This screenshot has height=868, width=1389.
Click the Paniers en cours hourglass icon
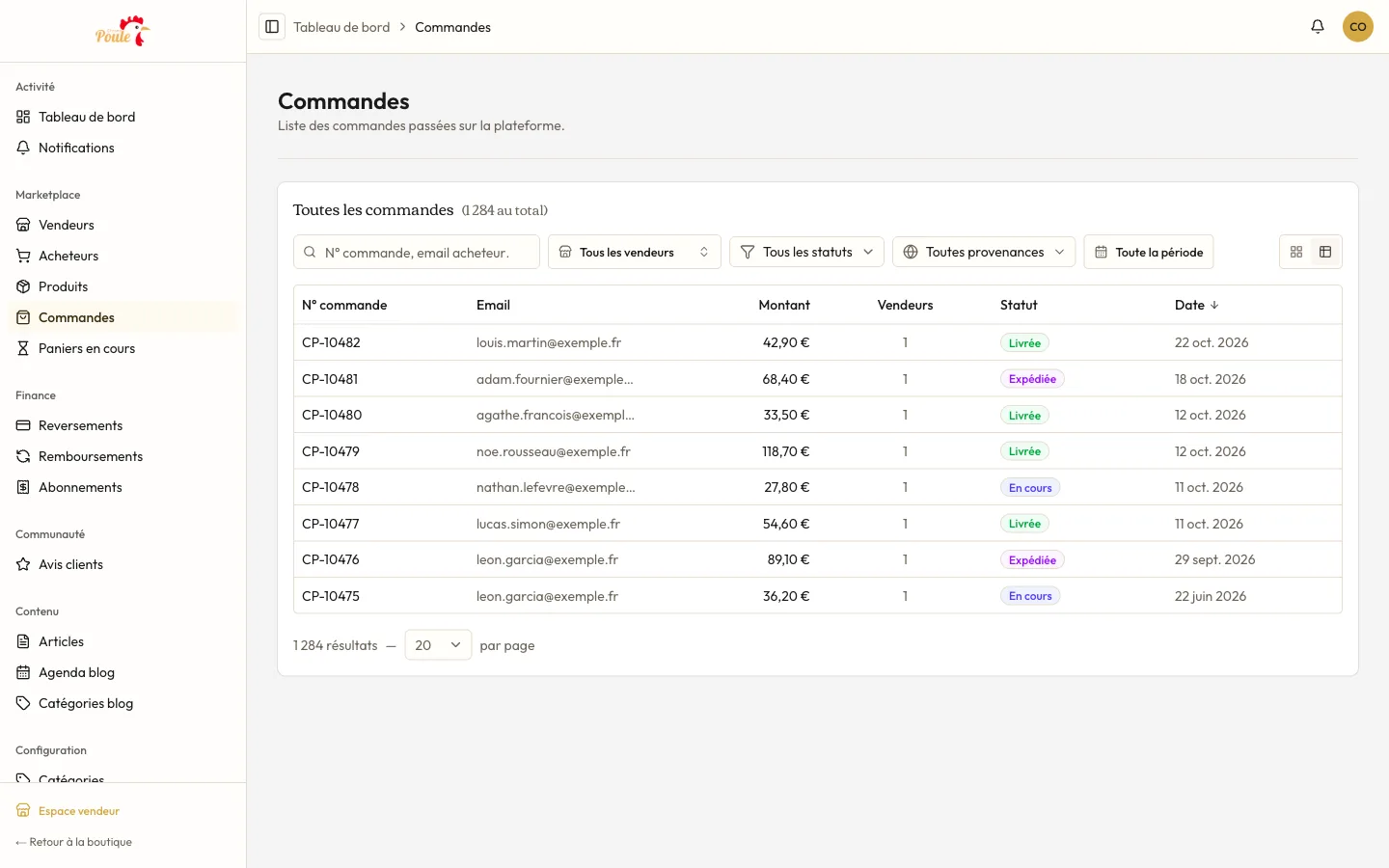(x=23, y=348)
